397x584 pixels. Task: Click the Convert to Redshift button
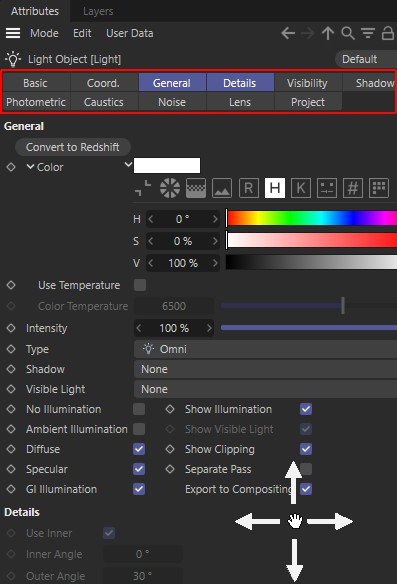click(73, 147)
